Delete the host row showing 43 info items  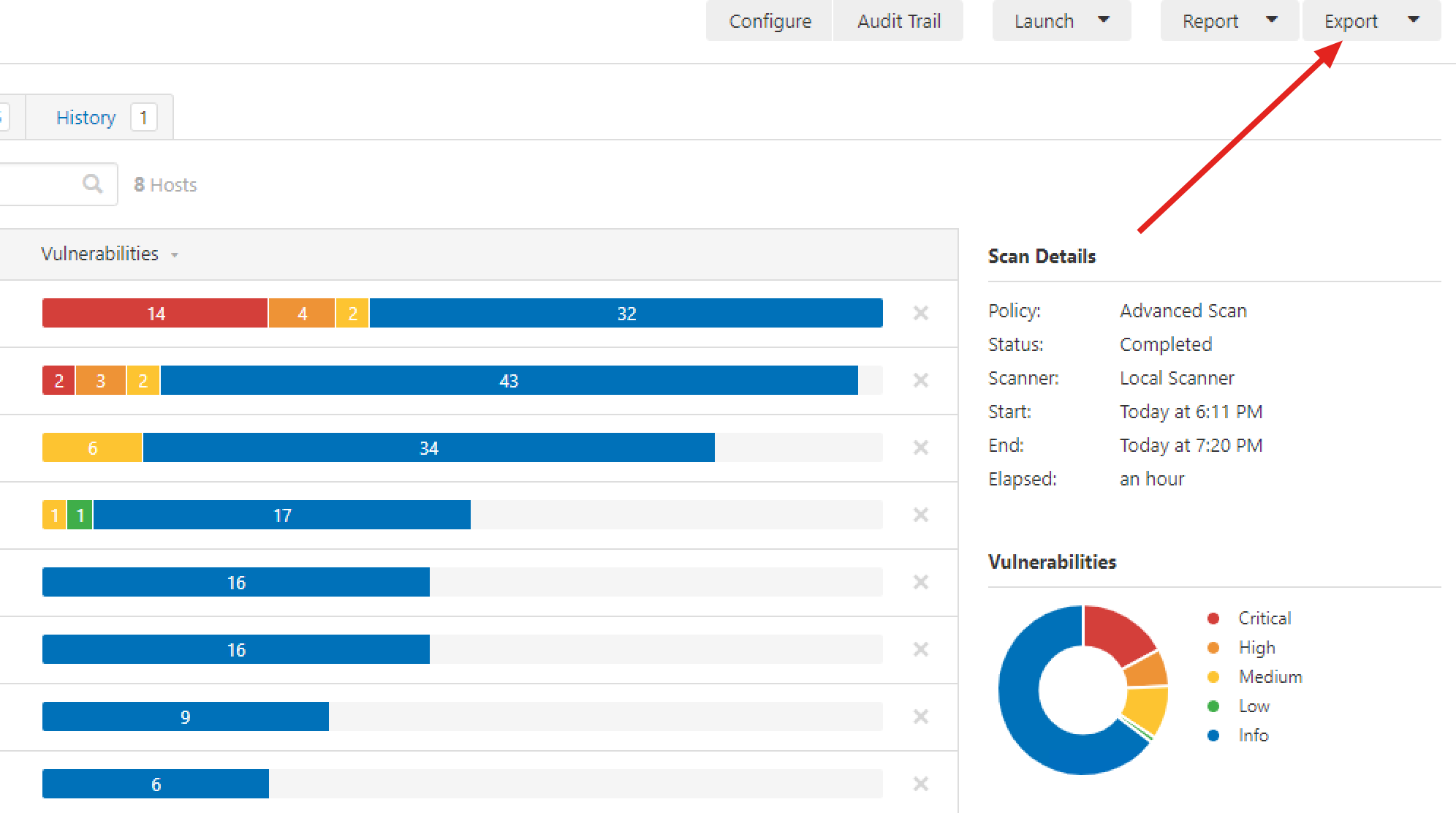point(920,380)
